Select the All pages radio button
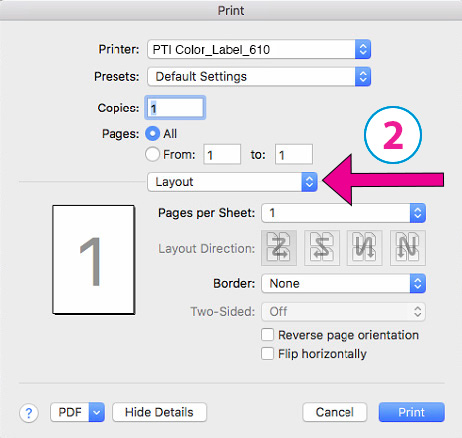 153,134
